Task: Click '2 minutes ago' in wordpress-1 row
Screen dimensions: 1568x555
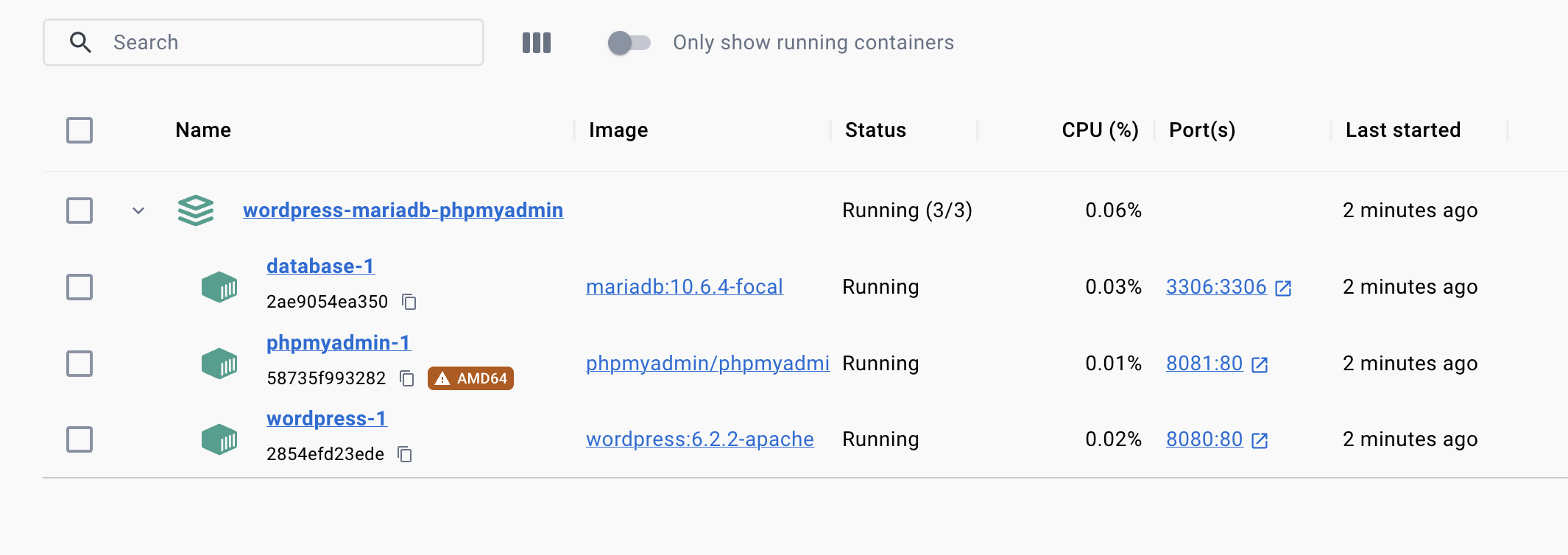Action: 1410,439
